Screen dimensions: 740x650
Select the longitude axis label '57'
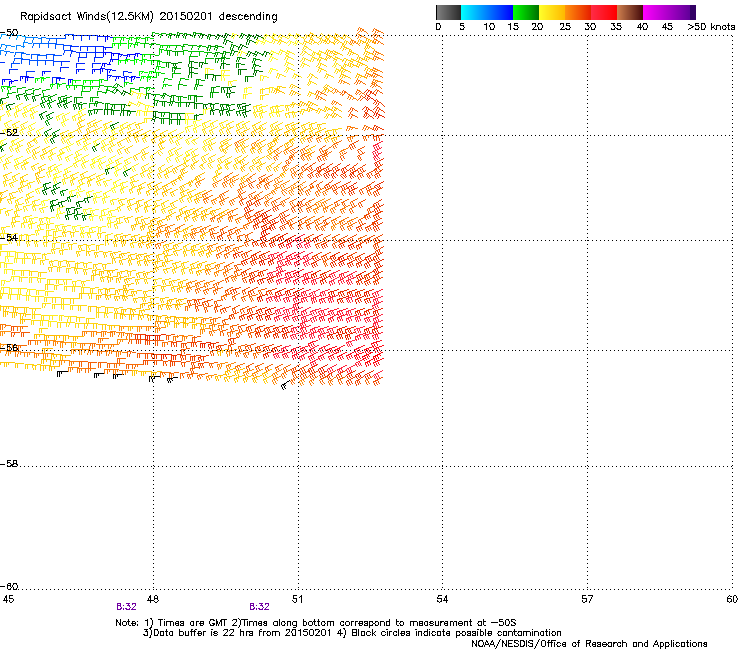pyautogui.click(x=587, y=599)
